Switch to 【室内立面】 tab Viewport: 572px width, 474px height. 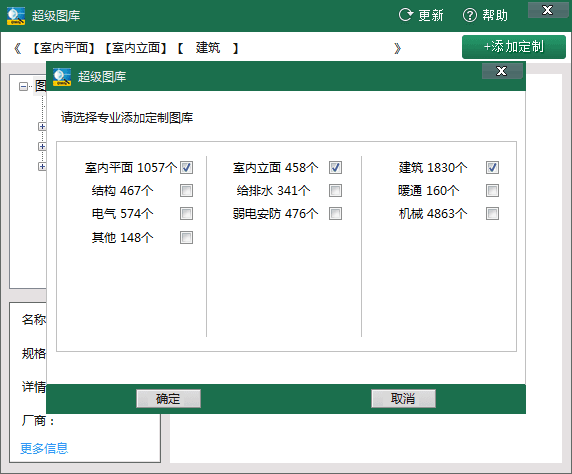coord(136,48)
